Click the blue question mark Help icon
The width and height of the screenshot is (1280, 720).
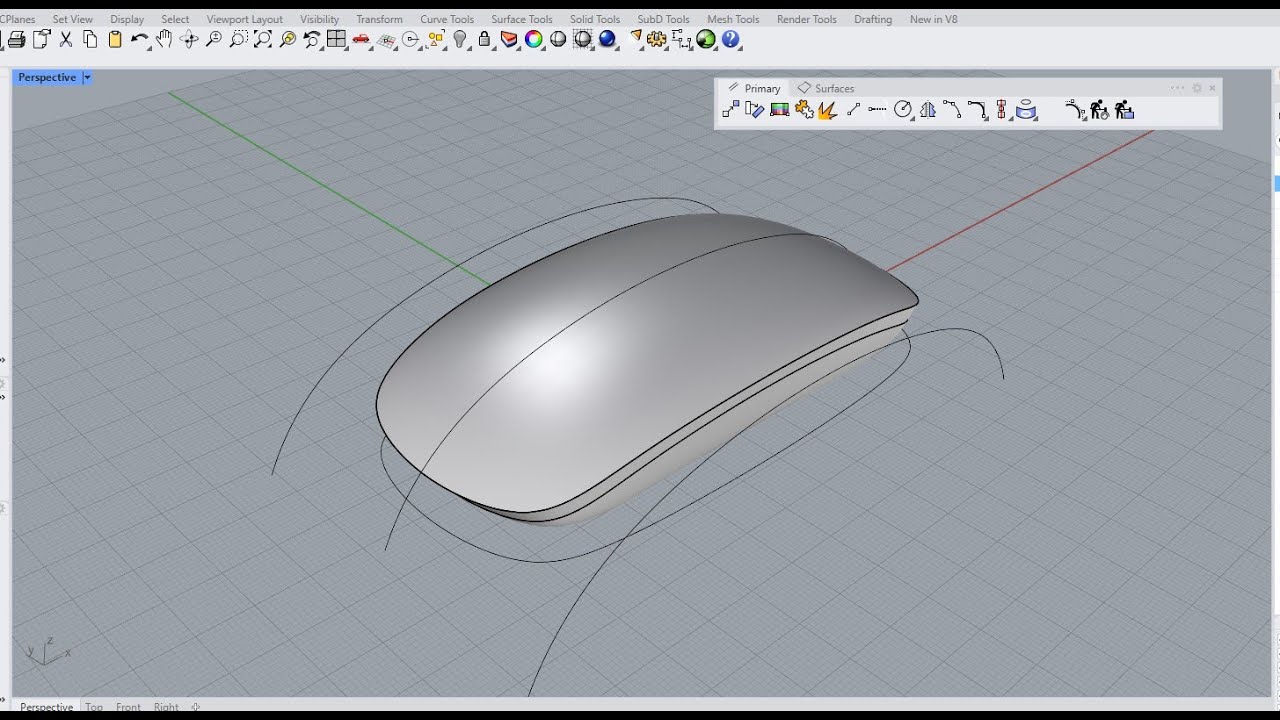(731, 40)
